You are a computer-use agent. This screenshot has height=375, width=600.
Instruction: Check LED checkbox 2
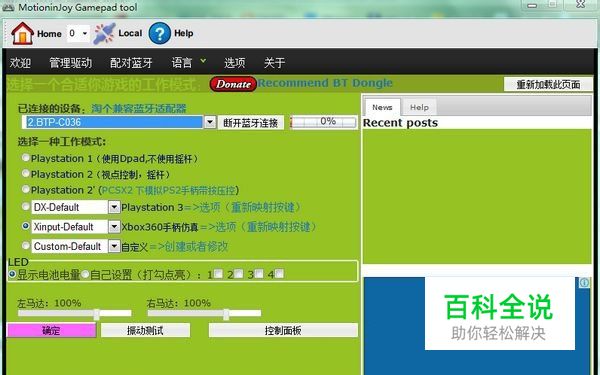pyautogui.click(x=238, y=274)
